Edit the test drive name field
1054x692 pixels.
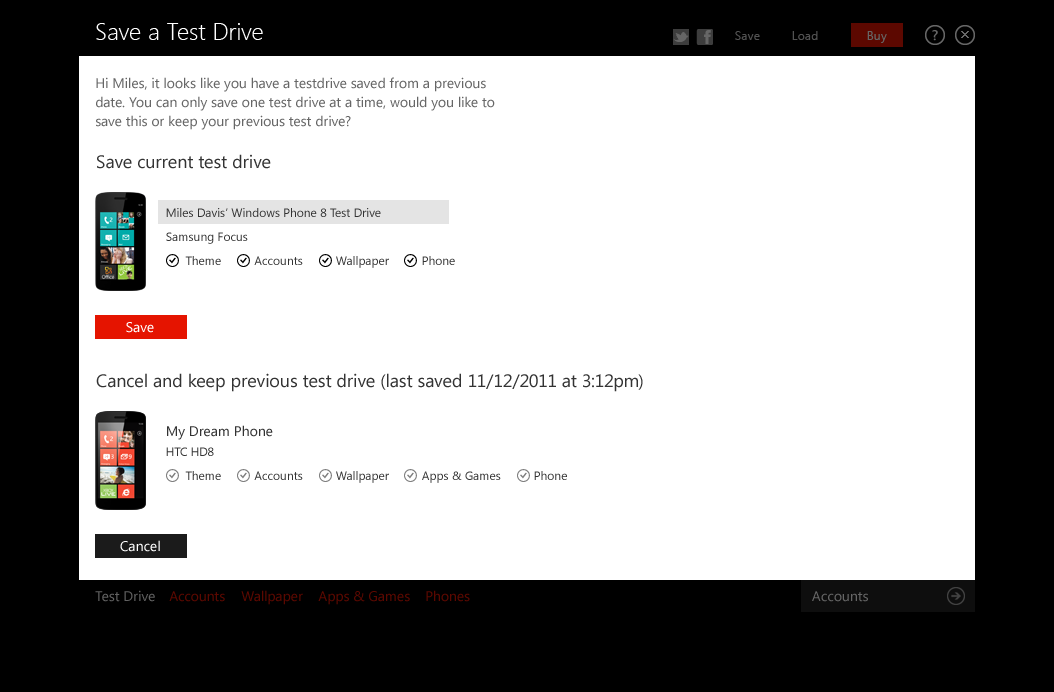point(303,212)
